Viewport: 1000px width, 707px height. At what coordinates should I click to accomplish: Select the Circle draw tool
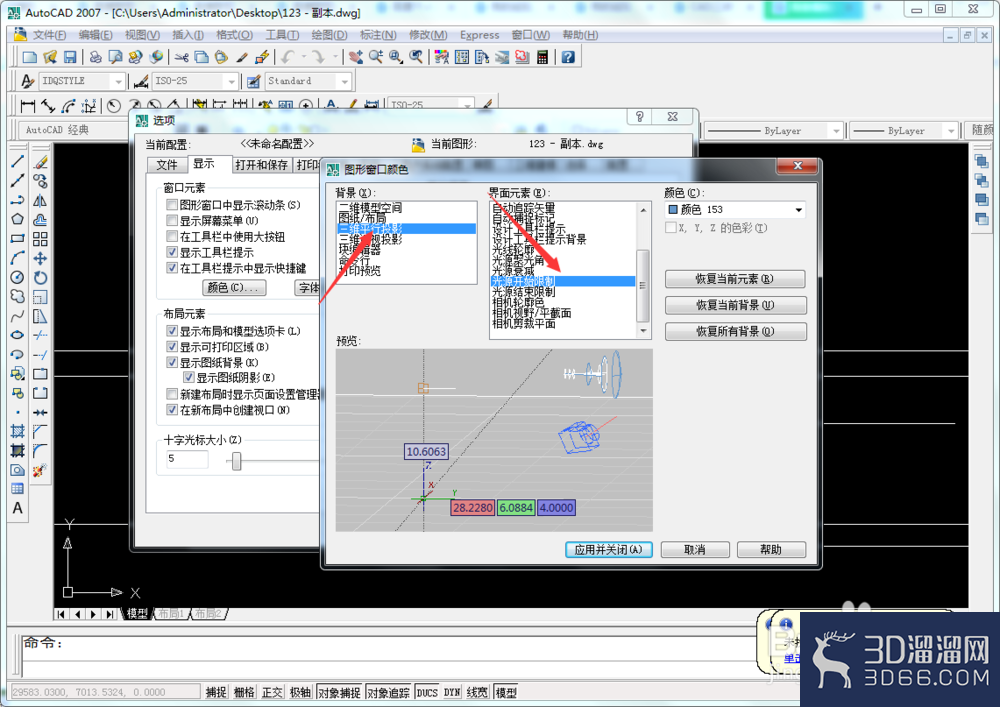[x=17, y=277]
